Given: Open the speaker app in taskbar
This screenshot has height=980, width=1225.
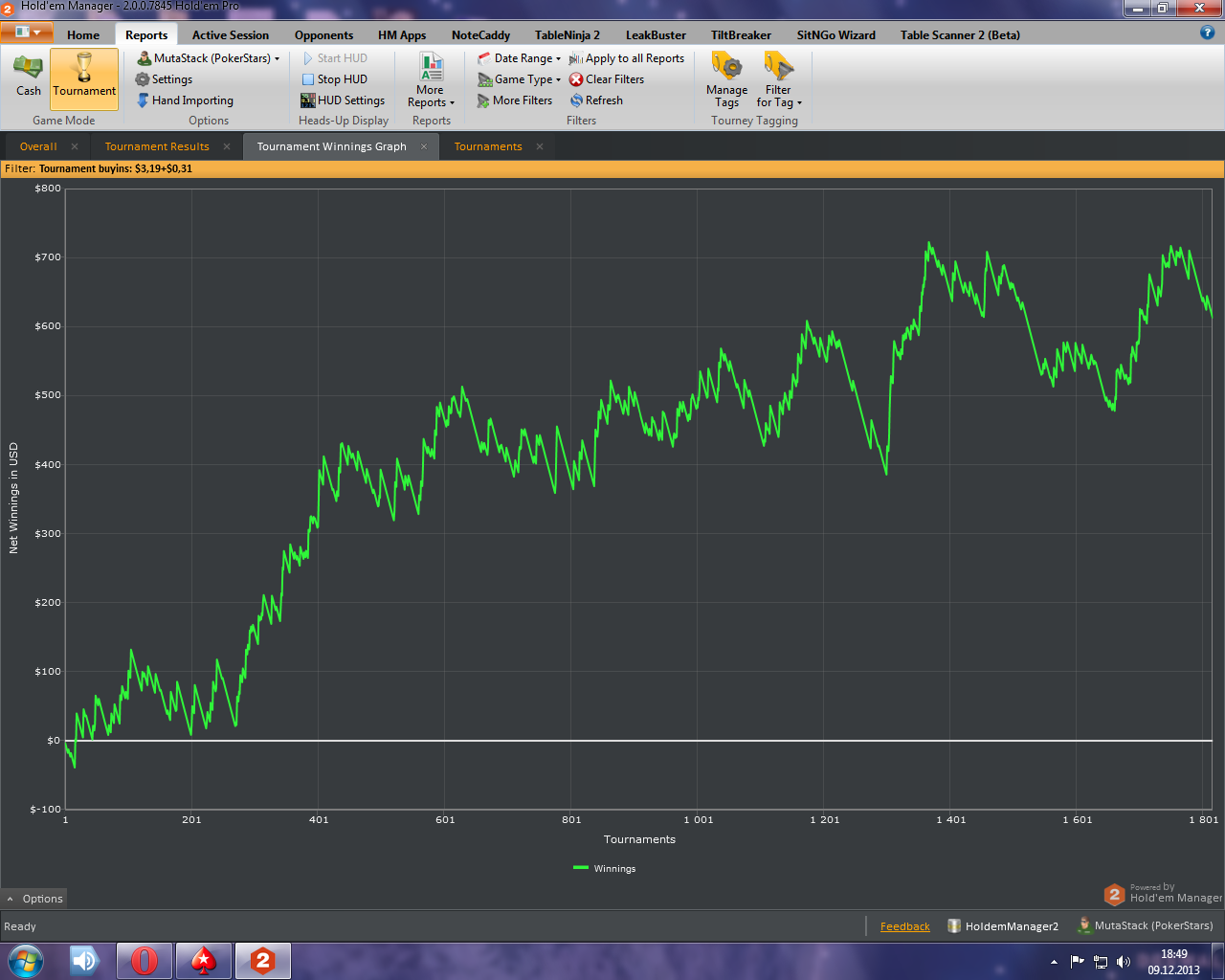Looking at the screenshot, I should pos(86,960).
